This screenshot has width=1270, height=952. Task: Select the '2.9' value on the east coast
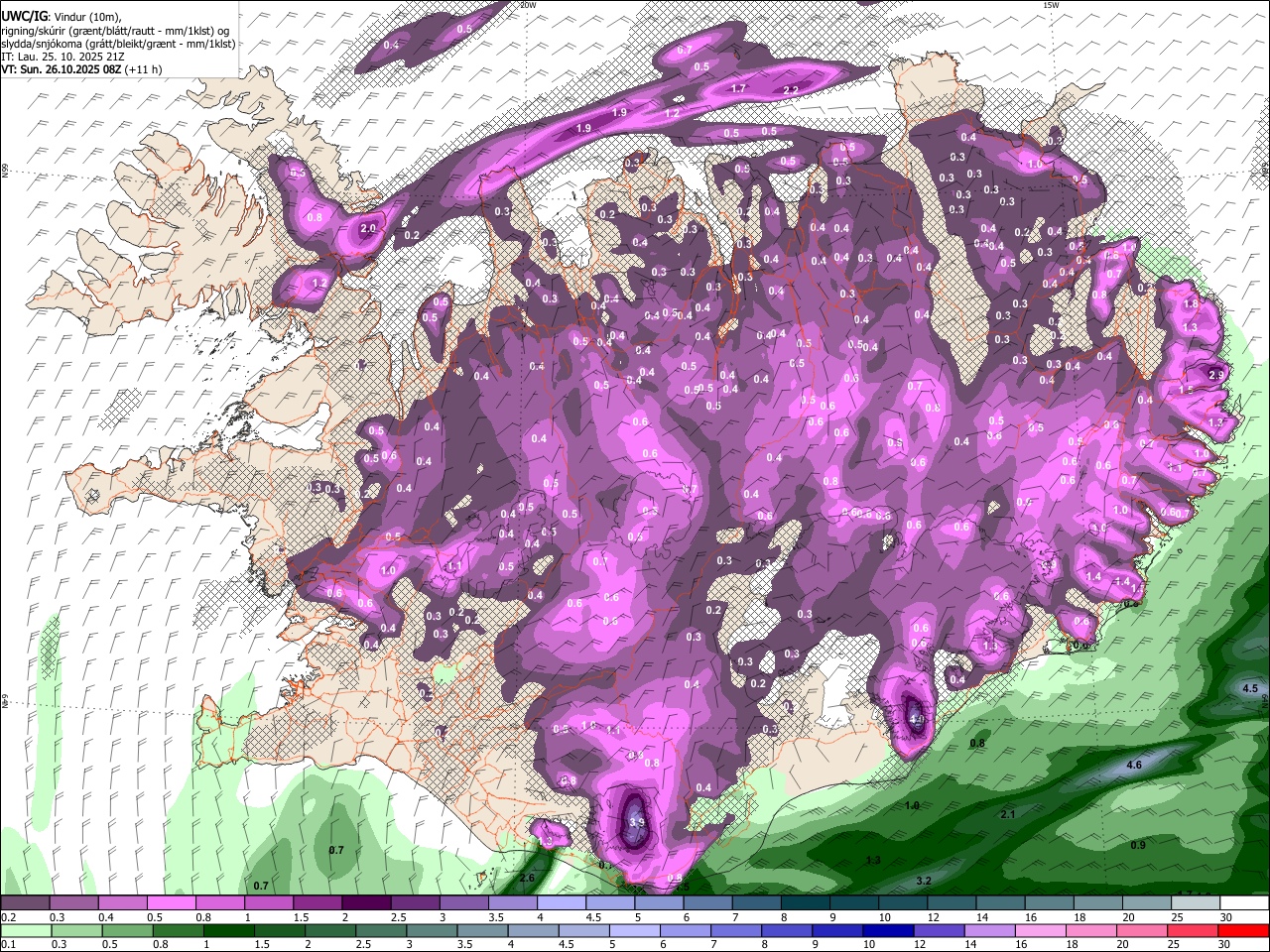[x=1217, y=374]
